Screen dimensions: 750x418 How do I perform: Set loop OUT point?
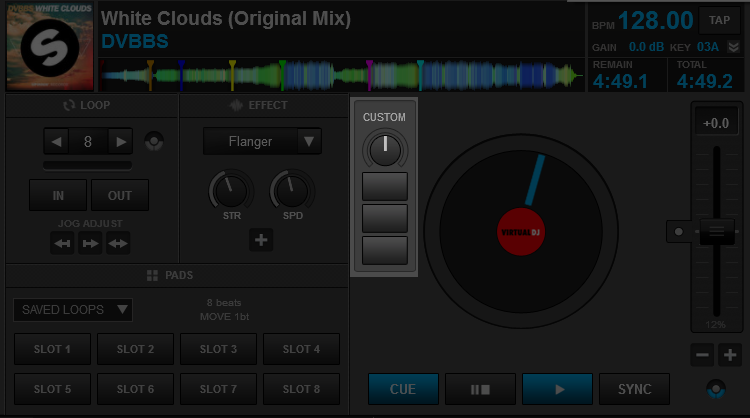tap(120, 195)
